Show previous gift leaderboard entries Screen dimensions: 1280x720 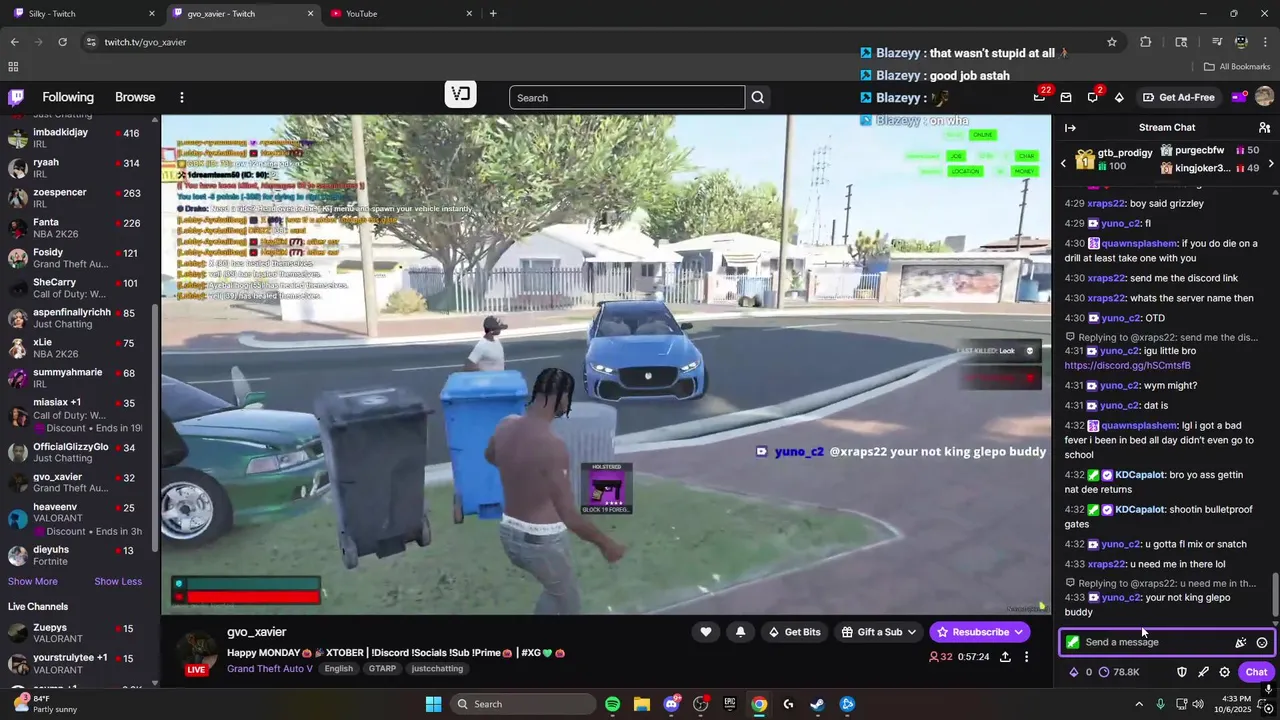point(1064,163)
